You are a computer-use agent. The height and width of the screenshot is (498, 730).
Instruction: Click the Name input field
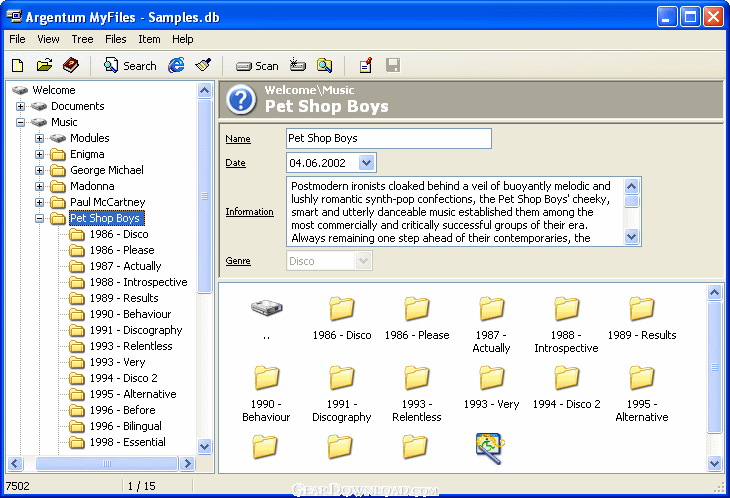coord(389,138)
